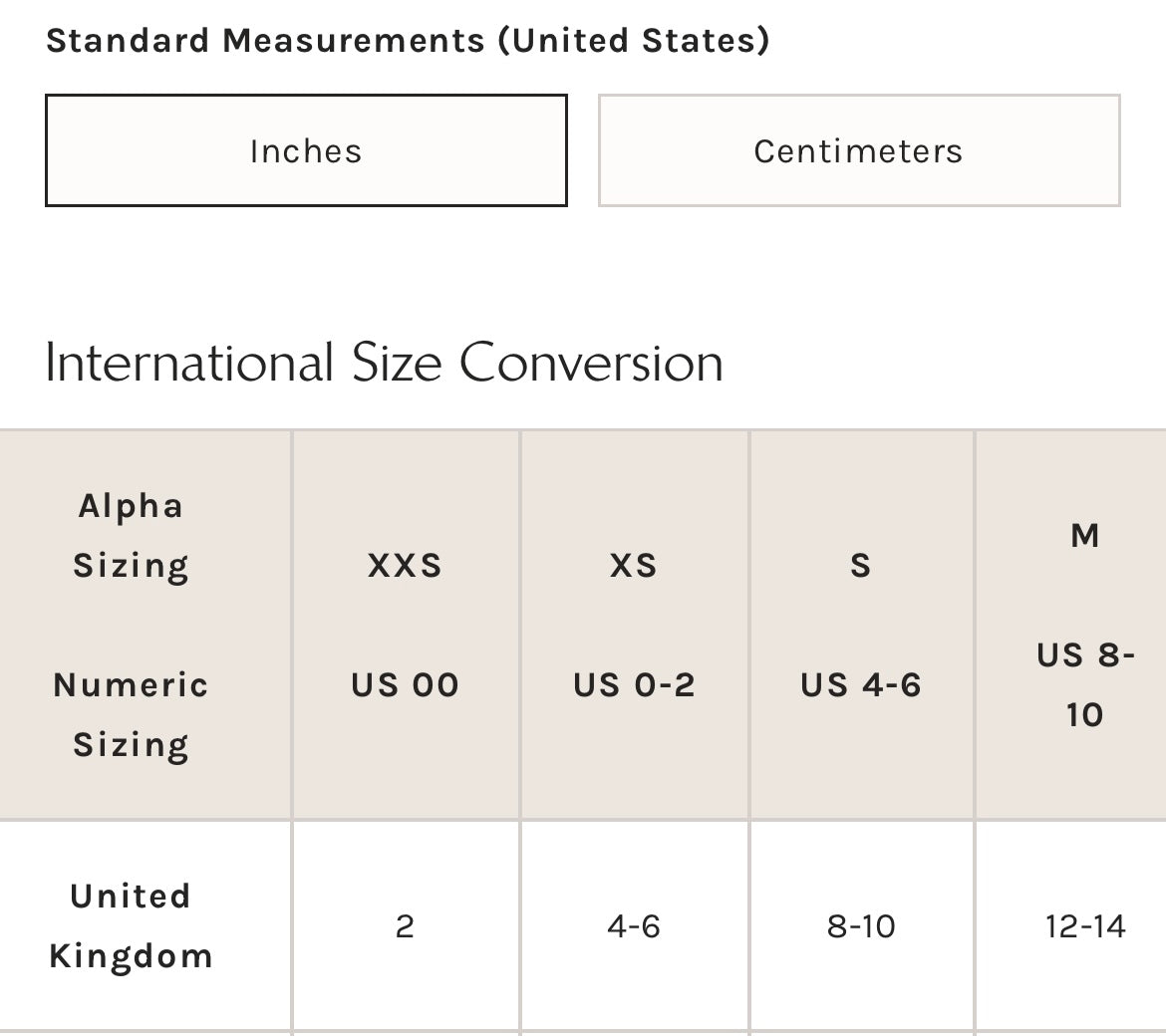Select the United Kingdom row label
Screen dimensions: 1166x1036
[x=131, y=925]
